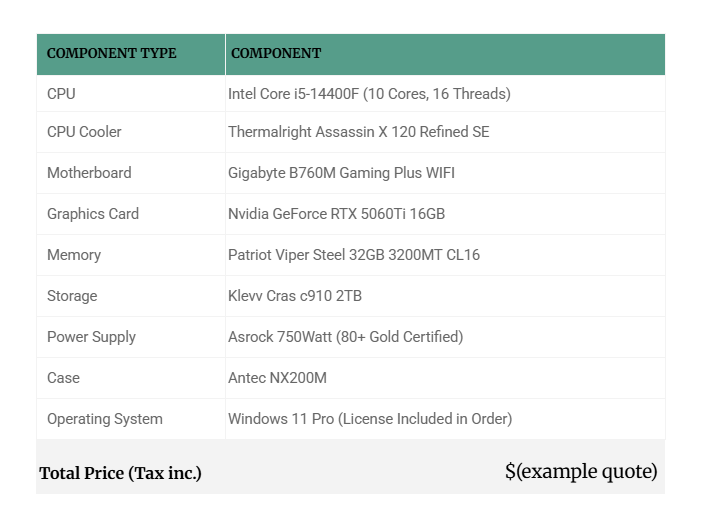Screen dimensions: 716x518
Task: Click Asrock 750Watt 80+ Gold Certified
Action: [x=345, y=337]
